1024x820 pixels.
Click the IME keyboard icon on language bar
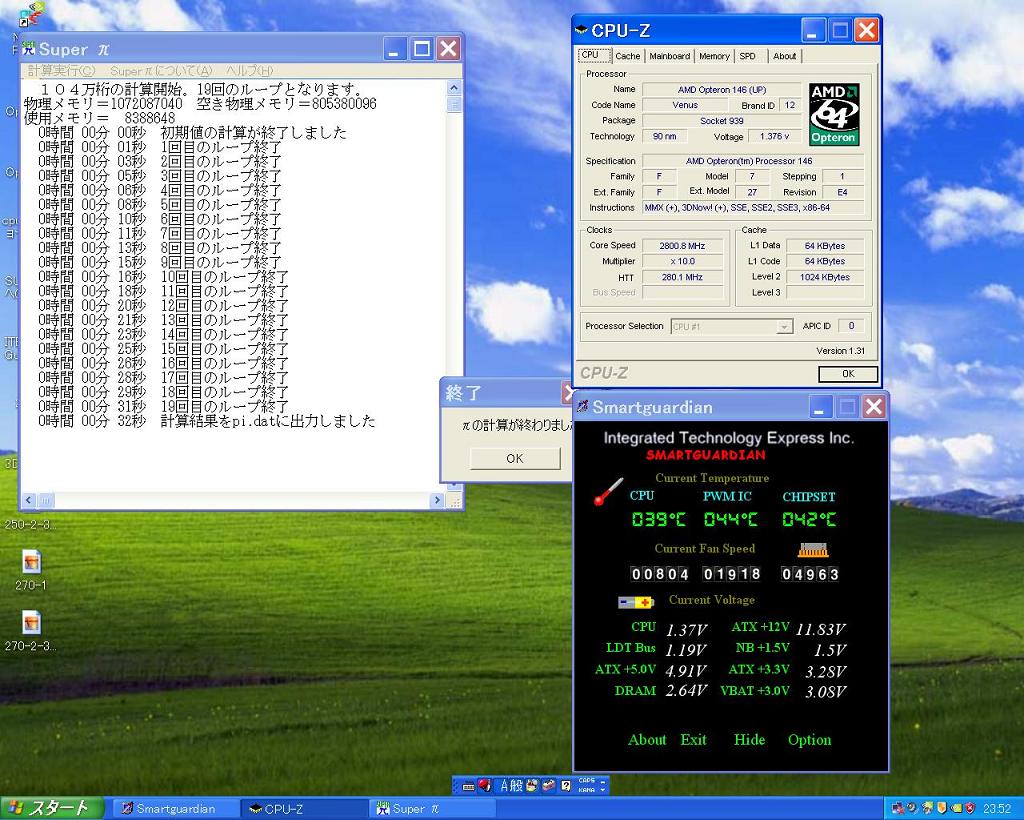[x=468, y=786]
